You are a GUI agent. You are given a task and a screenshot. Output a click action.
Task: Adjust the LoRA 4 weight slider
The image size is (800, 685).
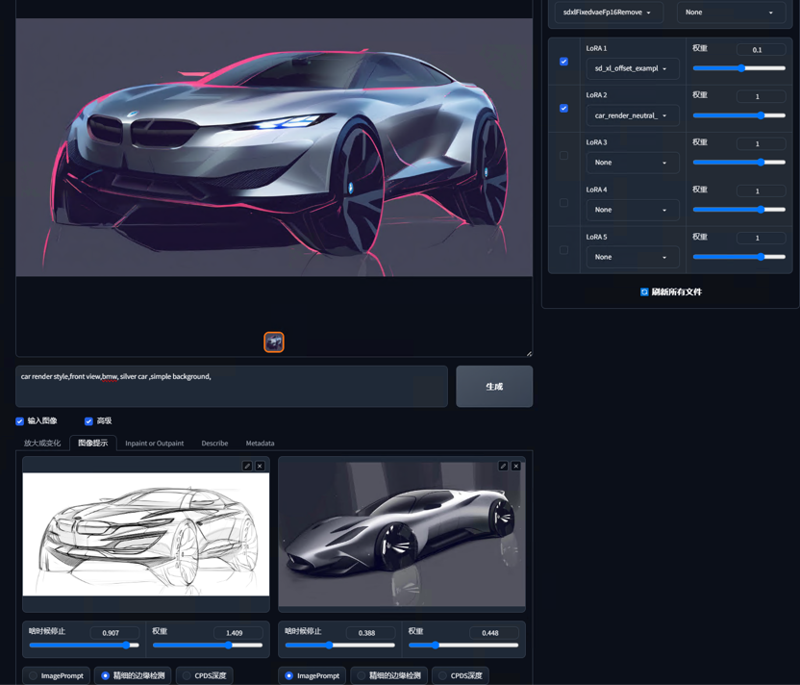pos(739,210)
